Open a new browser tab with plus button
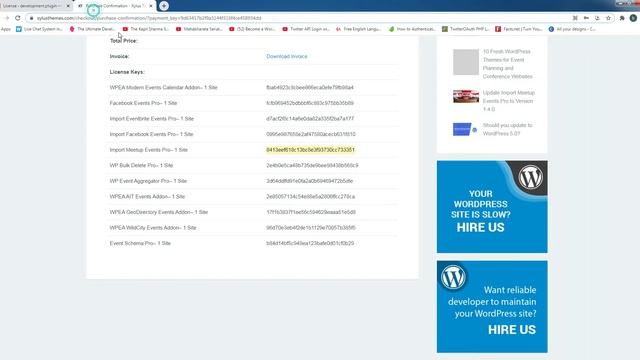This screenshot has height=360, width=640. tap(164, 6)
